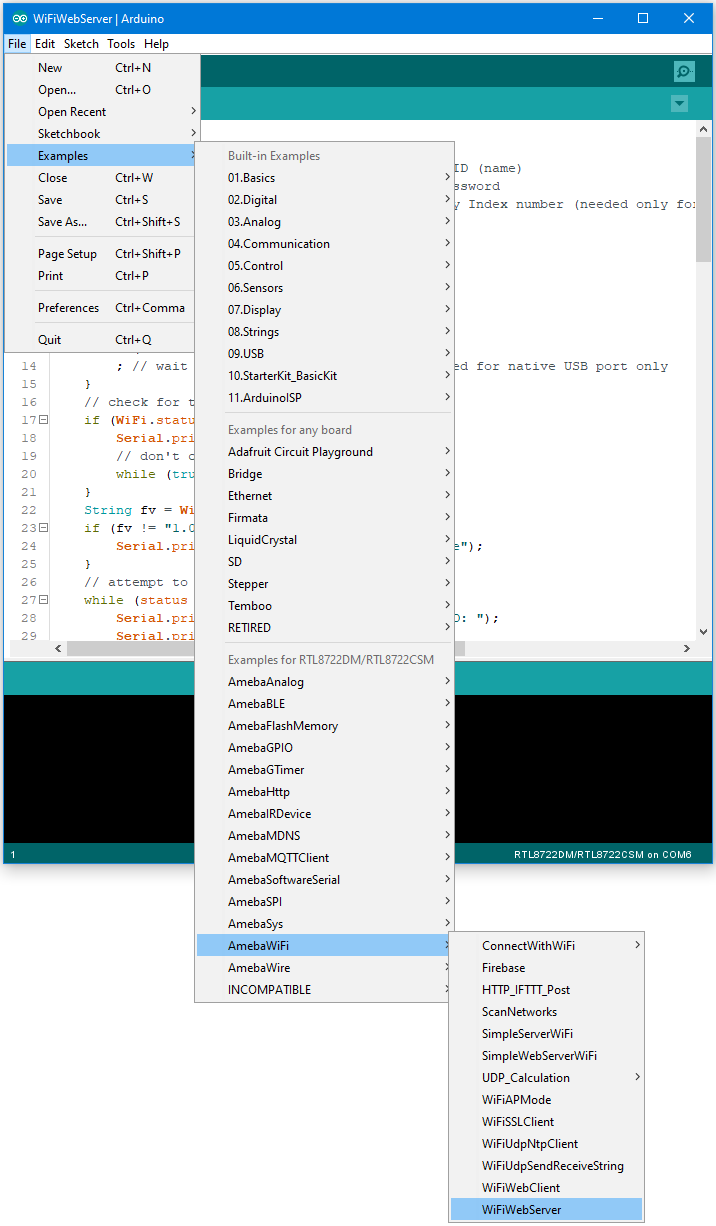This screenshot has height=1226, width=716.
Task: Expand Stepper examples submenu
Action: [325, 584]
